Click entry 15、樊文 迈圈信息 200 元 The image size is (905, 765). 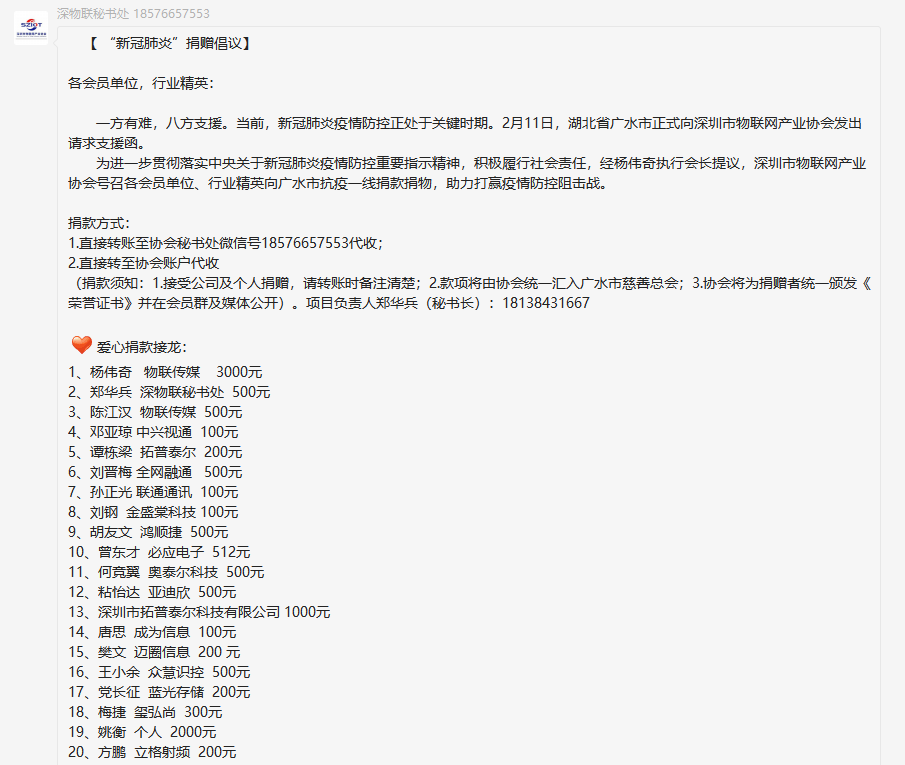(154, 652)
